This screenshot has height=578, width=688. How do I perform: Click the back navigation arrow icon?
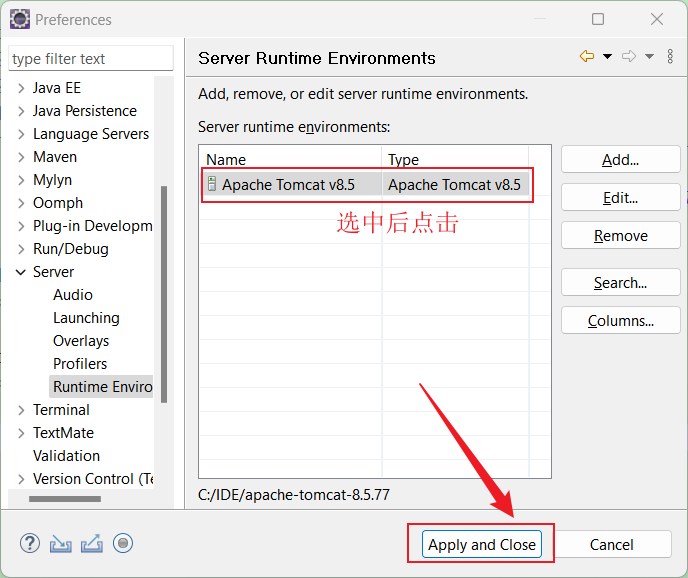coord(587,56)
